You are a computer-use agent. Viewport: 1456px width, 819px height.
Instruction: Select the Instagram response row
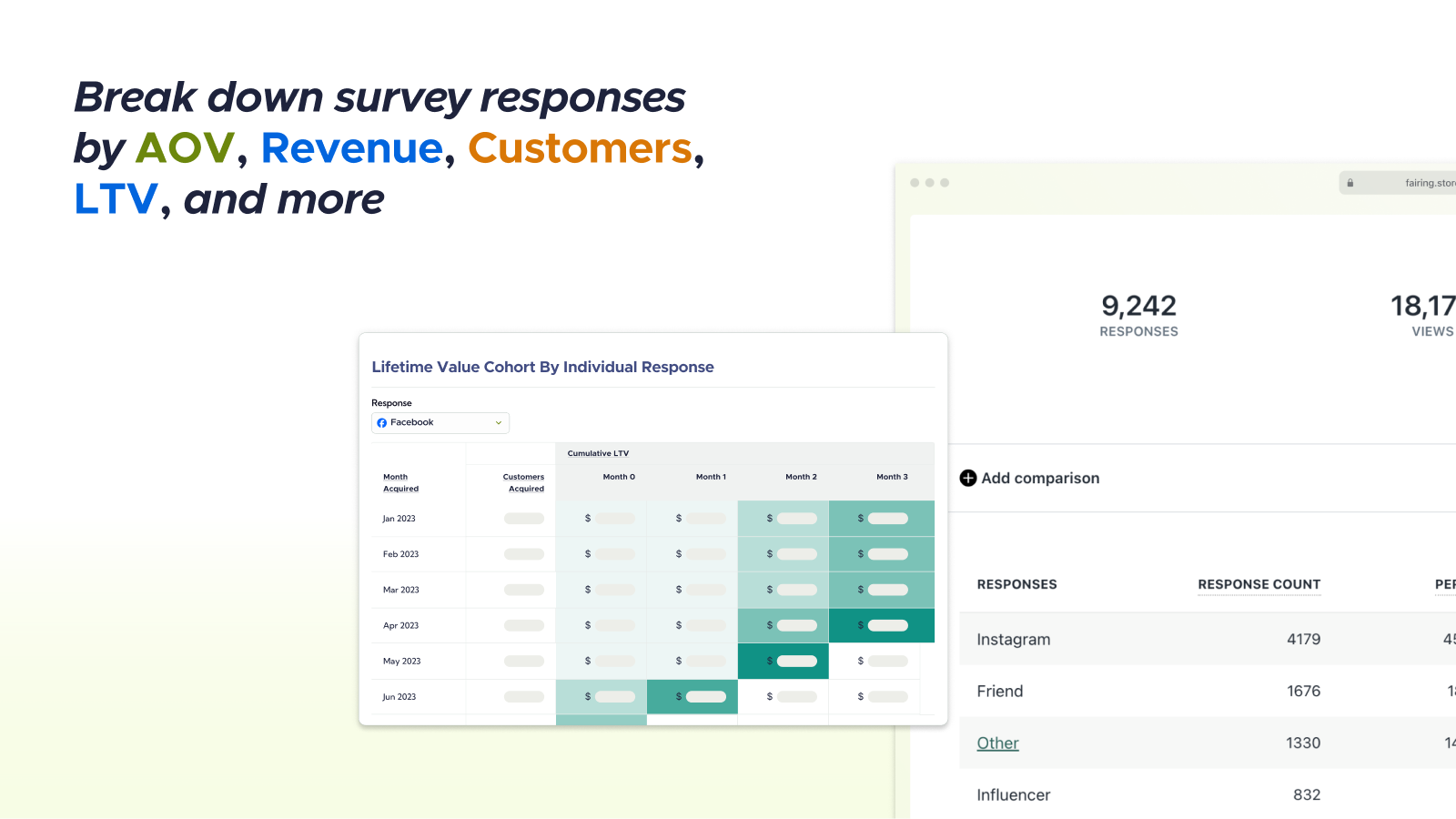coord(1014,640)
